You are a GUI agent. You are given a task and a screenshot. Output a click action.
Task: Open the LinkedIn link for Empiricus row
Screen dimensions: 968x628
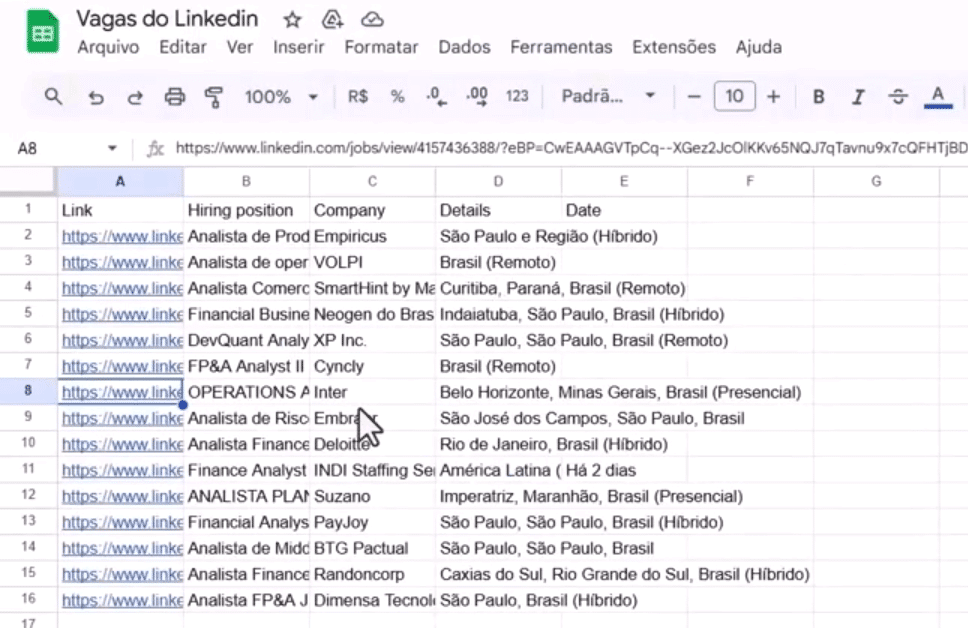[122, 237]
